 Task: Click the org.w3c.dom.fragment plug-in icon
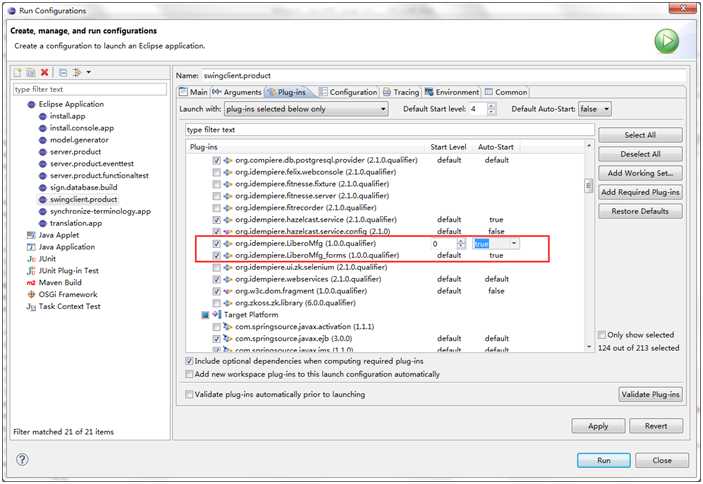tap(228, 291)
